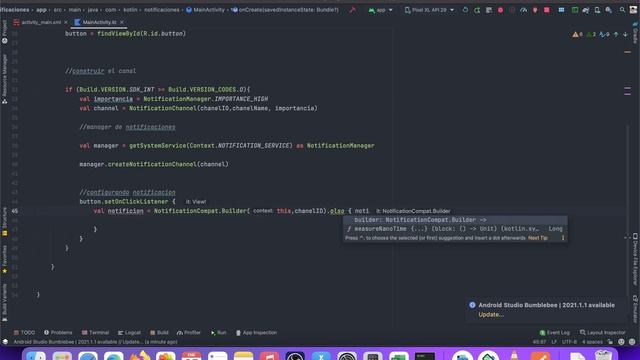640x360 pixels.
Task: Click the 4 spaces indent status entry
Action: (592, 342)
